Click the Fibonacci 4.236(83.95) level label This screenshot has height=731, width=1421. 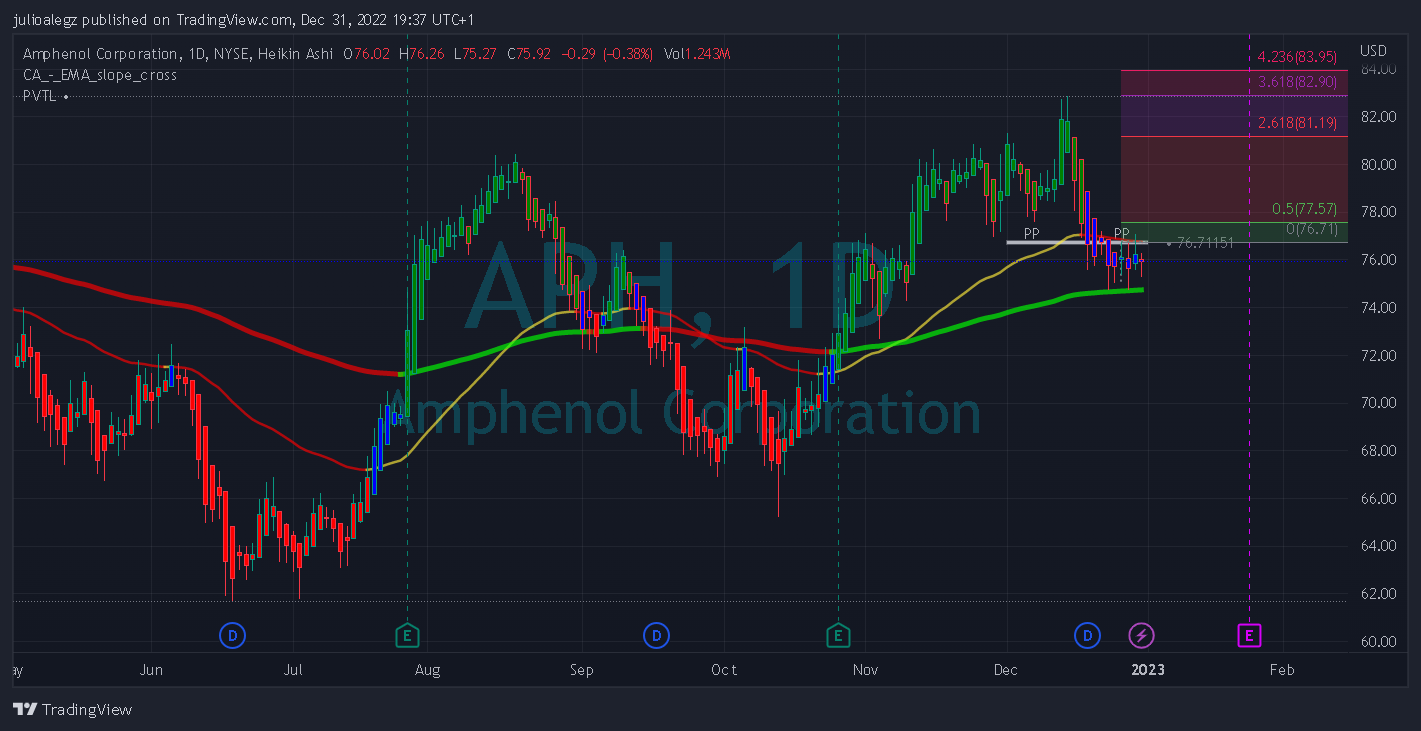(x=1297, y=56)
